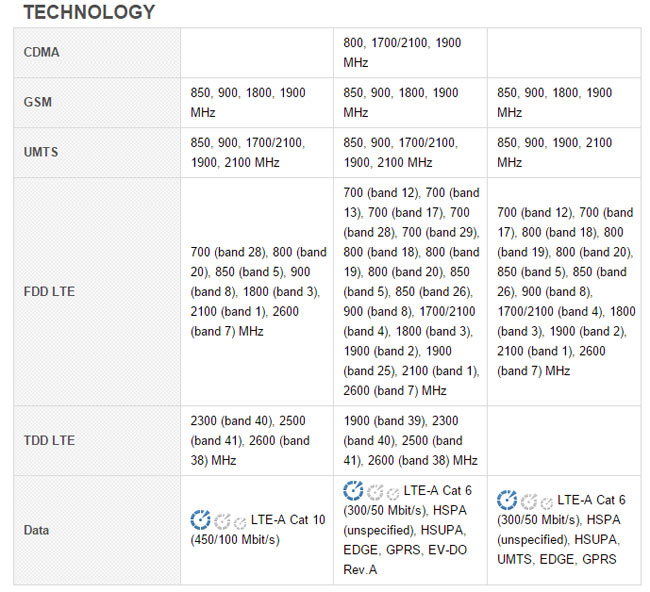Click the blue speed gauge icon beside LTE-A Cat 10
The width and height of the screenshot is (650, 592).
(x=200, y=520)
